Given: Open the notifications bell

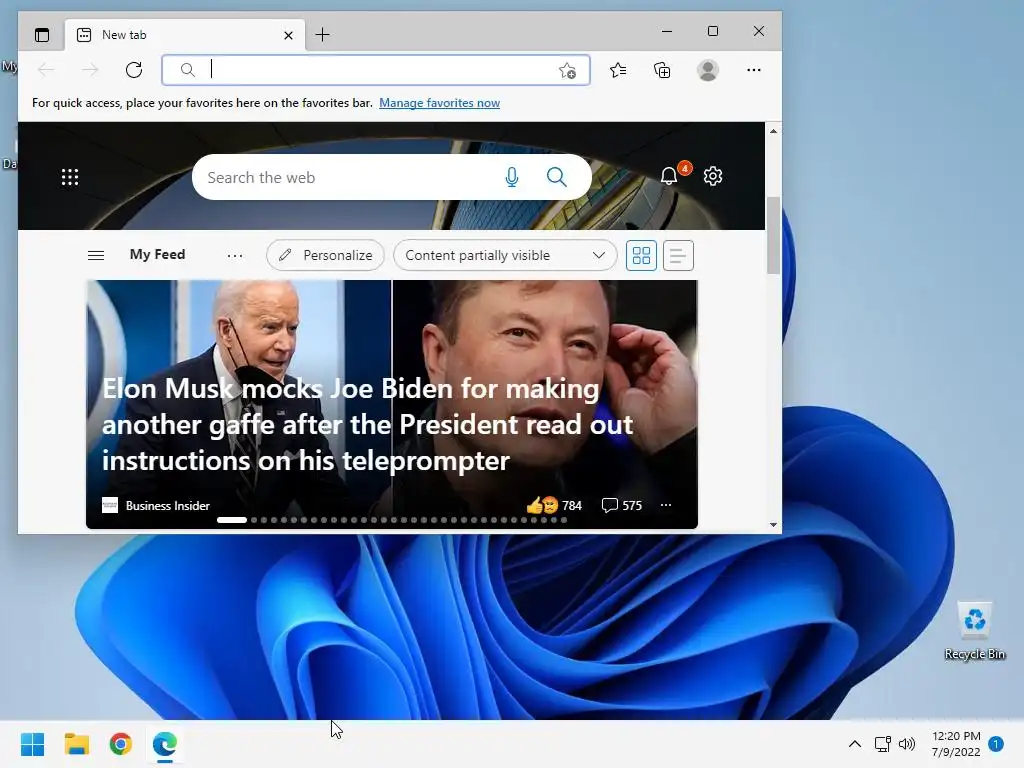Looking at the screenshot, I should [669, 176].
